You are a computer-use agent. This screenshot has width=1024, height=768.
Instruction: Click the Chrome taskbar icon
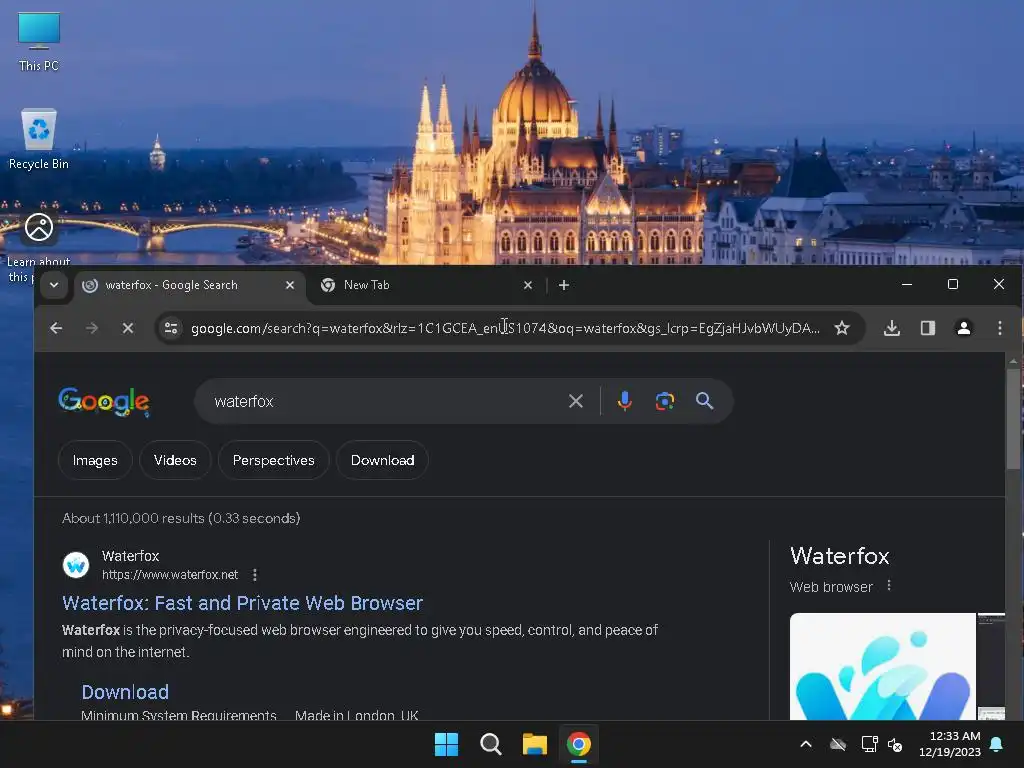(579, 744)
